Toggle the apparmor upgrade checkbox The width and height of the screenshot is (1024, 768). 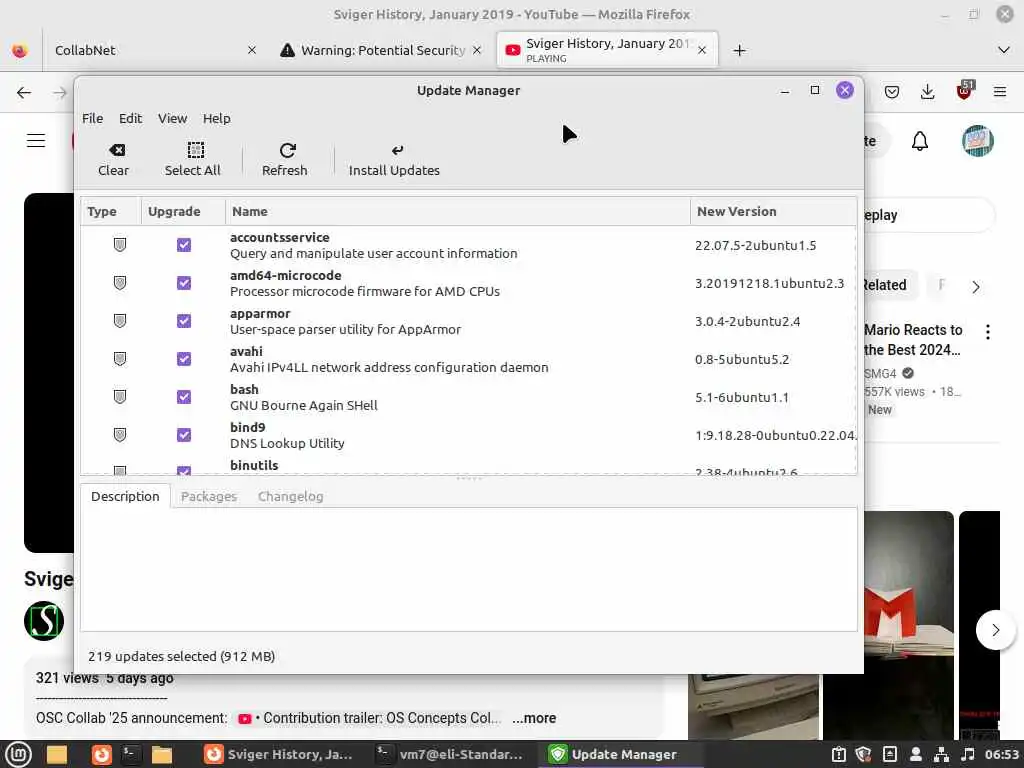click(x=184, y=321)
